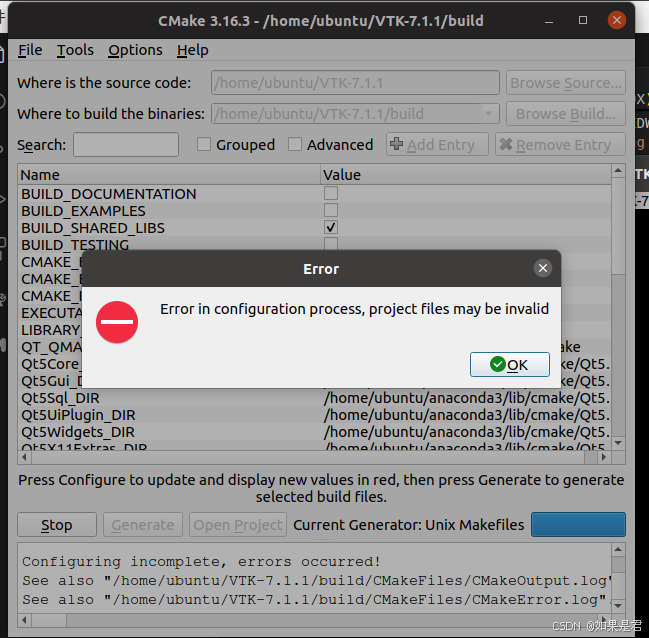This screenshot has width=649, height=638.
Task: Click the Open Project button
Action: [238, 525]
